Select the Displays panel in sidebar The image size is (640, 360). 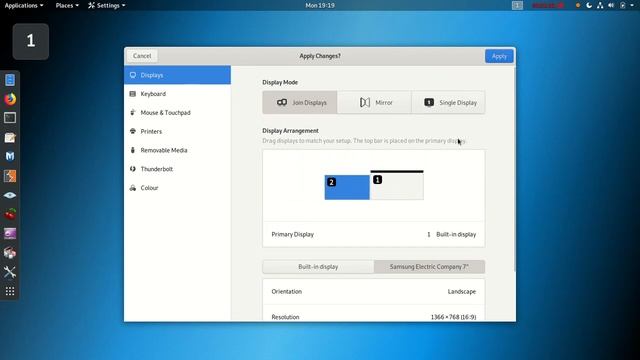178,75
